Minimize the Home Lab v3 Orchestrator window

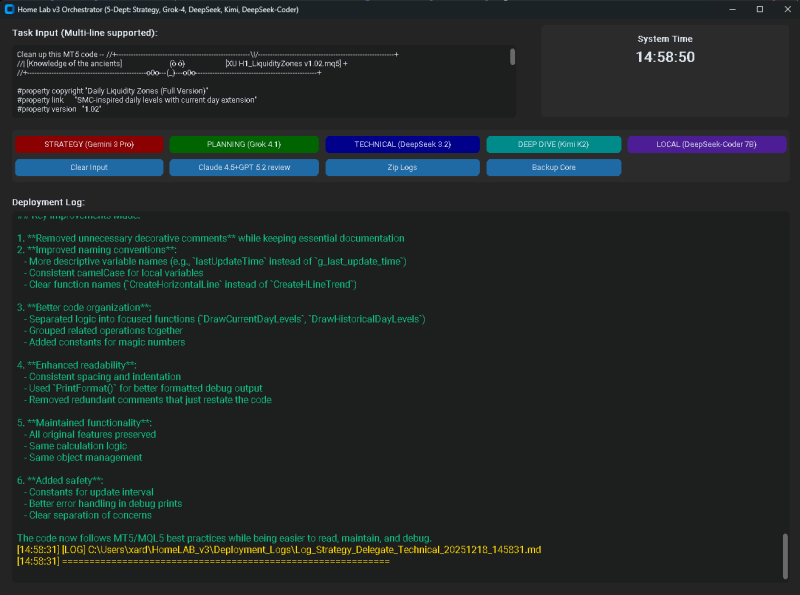(x=733, y=8)
